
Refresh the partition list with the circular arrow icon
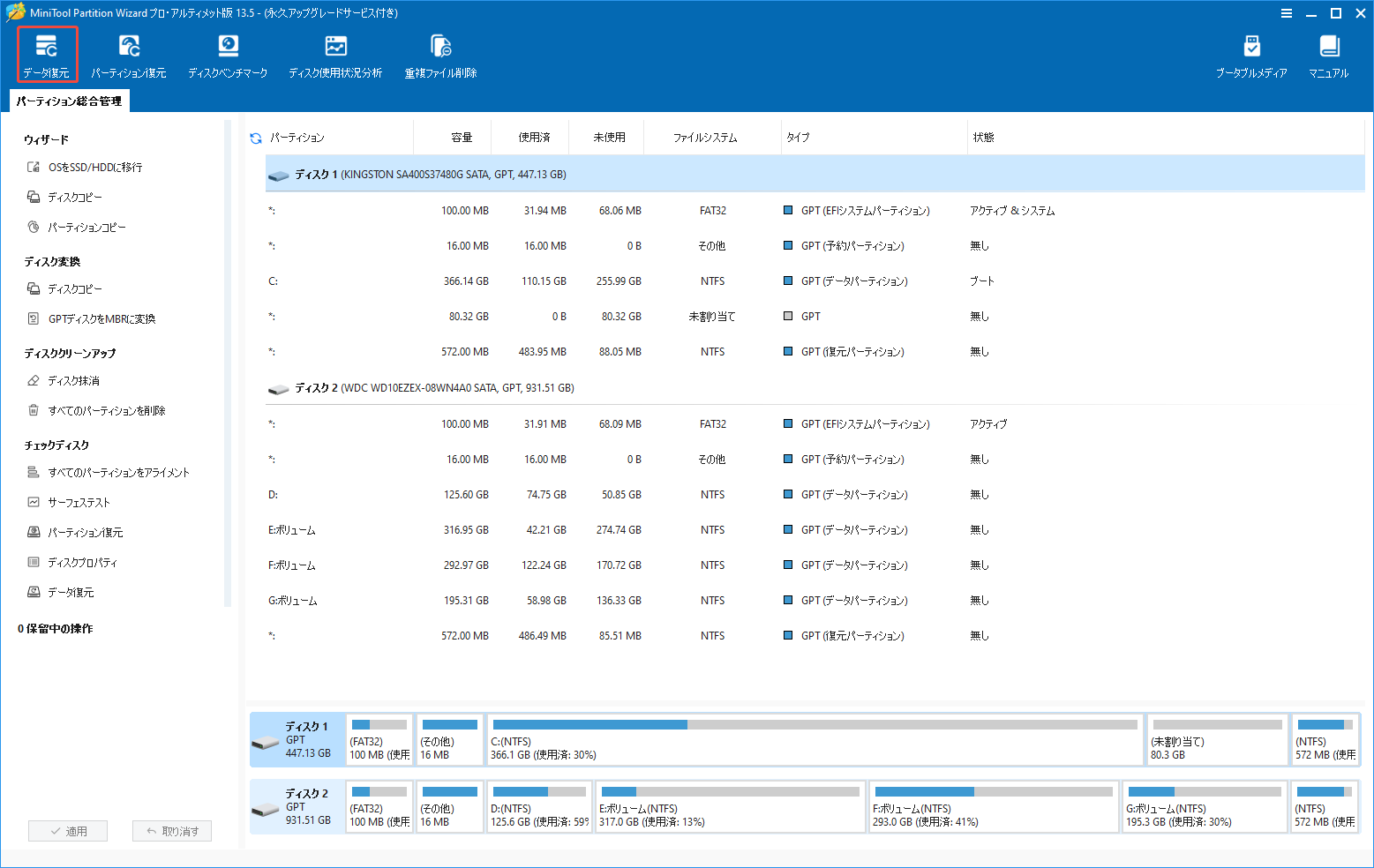(255, 137)
